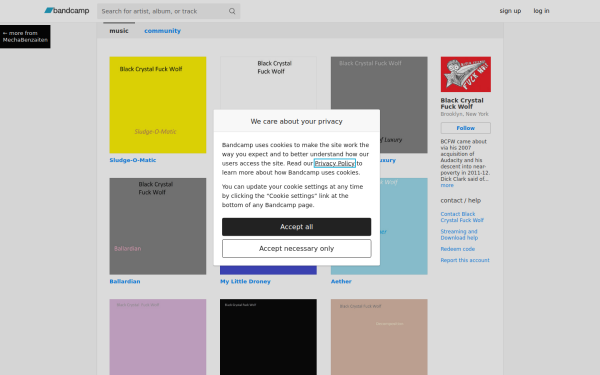600x375 pixels.
Task: Open the black album cover in bottom row
Action: pos(268,337)
